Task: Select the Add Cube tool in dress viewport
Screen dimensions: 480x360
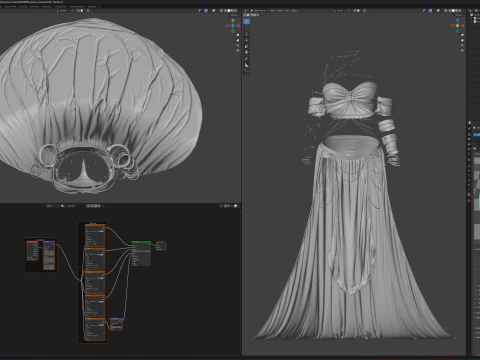Action: click(246, 71)
